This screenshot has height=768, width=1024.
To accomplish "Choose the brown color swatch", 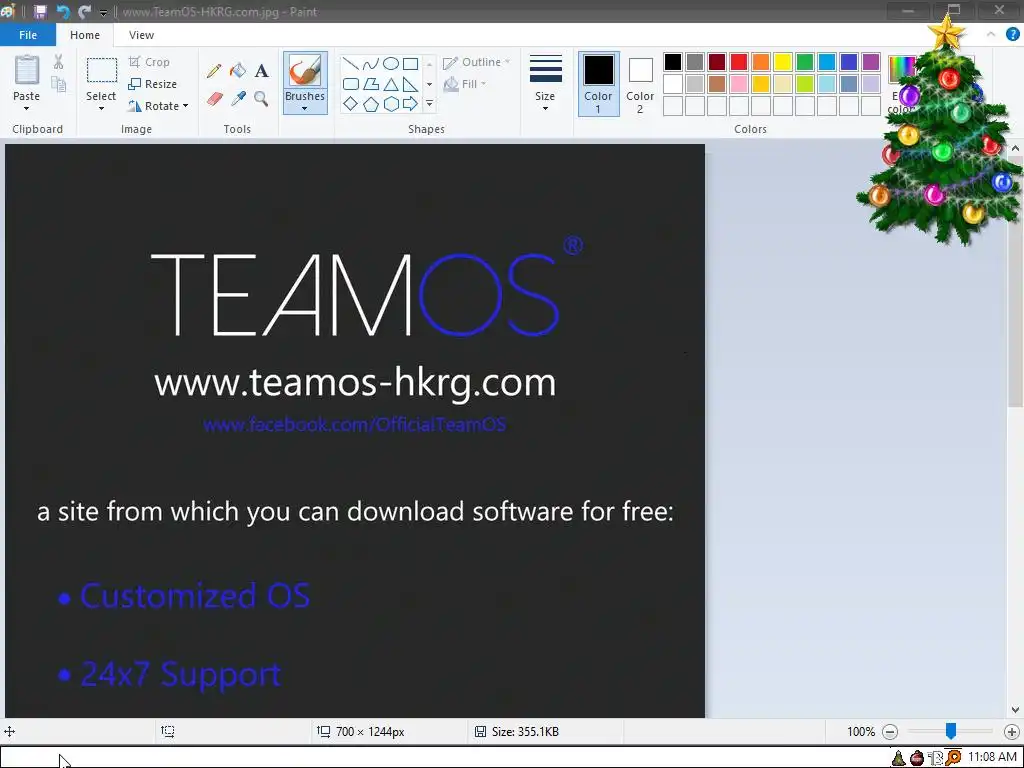I will click(x=716, y=84).
